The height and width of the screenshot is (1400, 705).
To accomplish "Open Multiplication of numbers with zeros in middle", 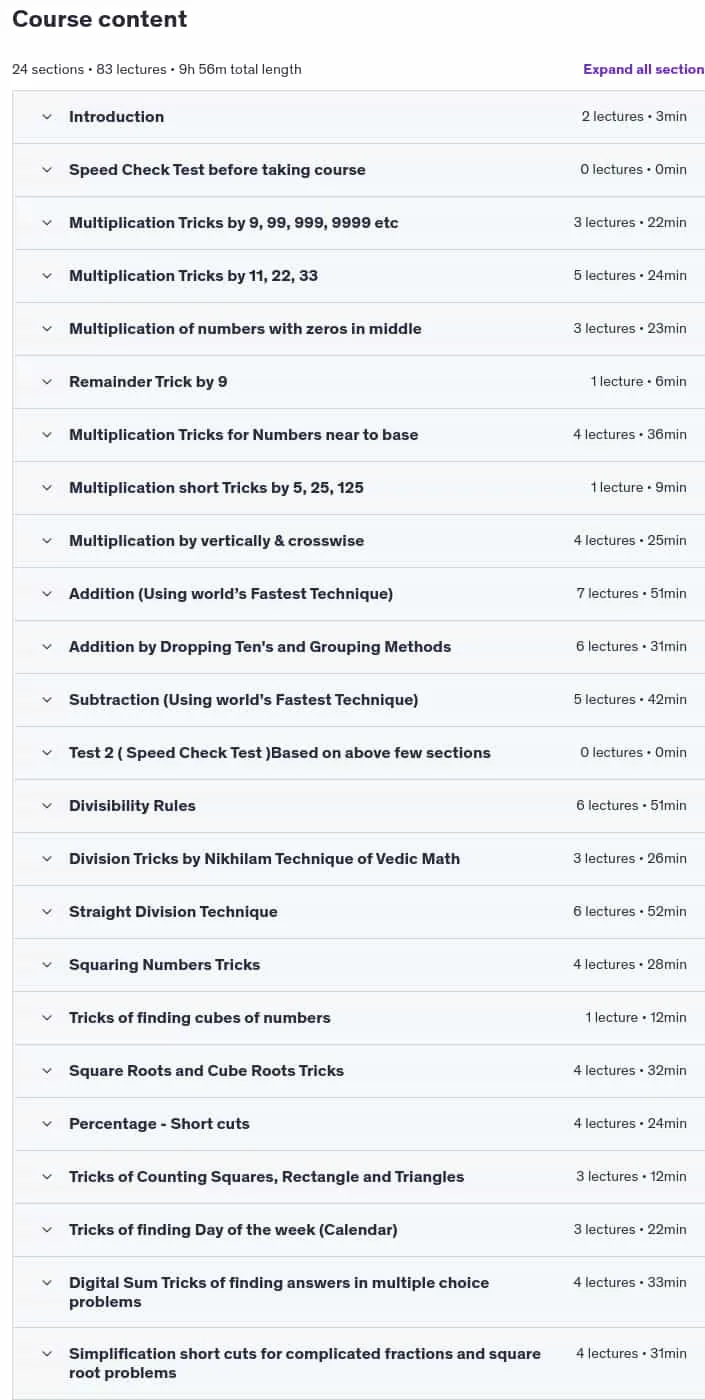I will 359,329.
